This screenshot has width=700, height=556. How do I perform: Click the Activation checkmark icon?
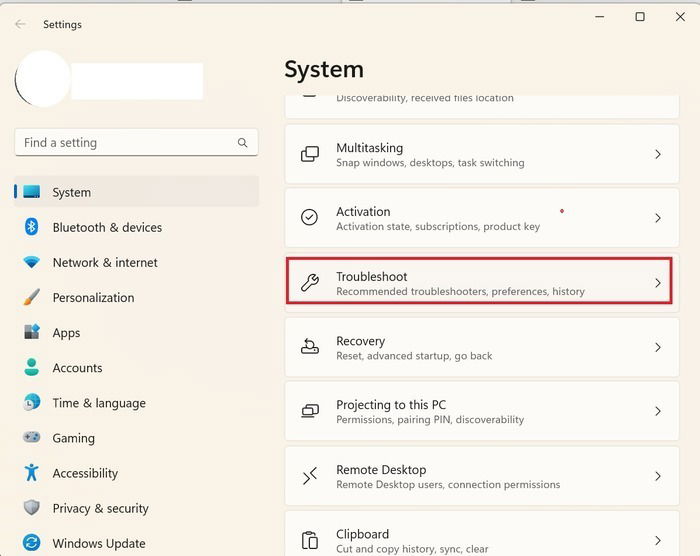click(309, 217)
